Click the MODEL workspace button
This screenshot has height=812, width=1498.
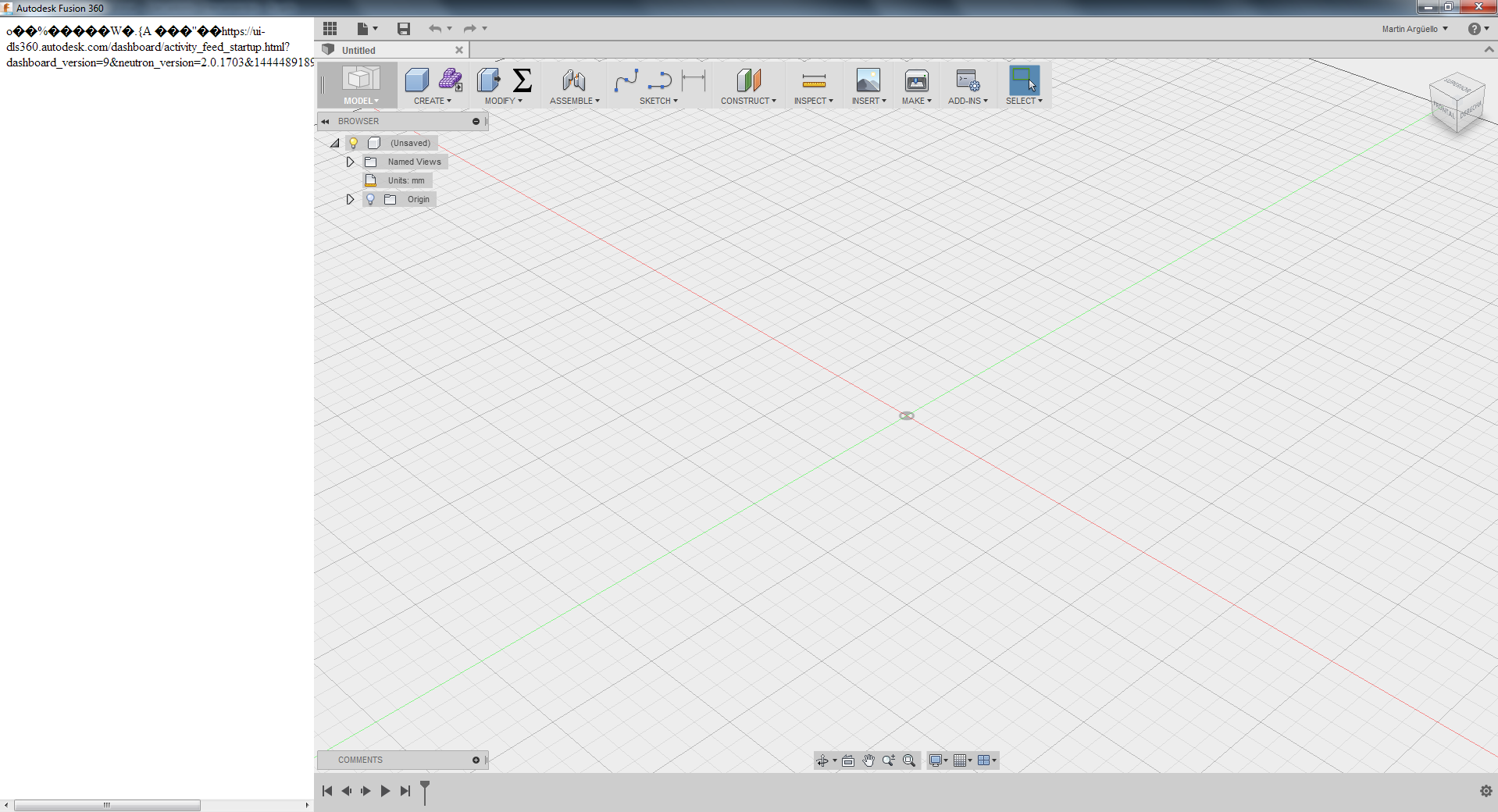361,85
